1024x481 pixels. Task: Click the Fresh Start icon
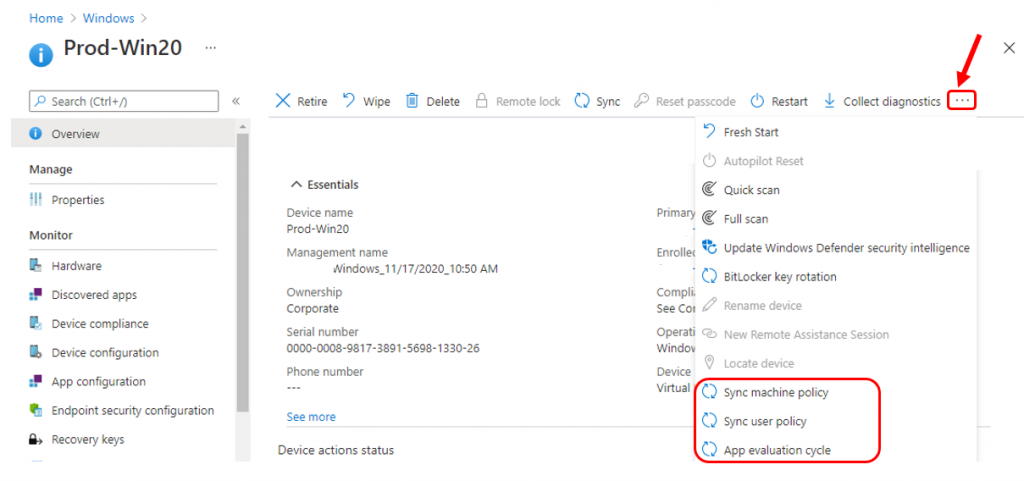coord(709,132)
